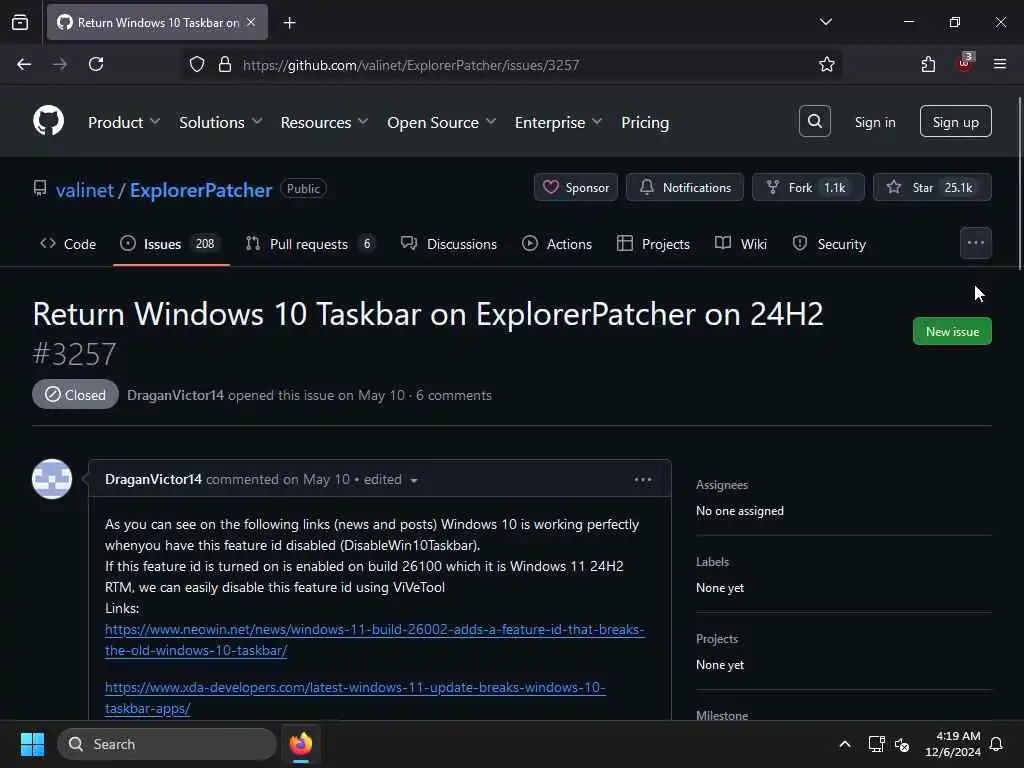This screenshot has width=1024, height=768.
Task: Close the Return Windows 10 Taskbar tab
Action: tap(251, 22)
